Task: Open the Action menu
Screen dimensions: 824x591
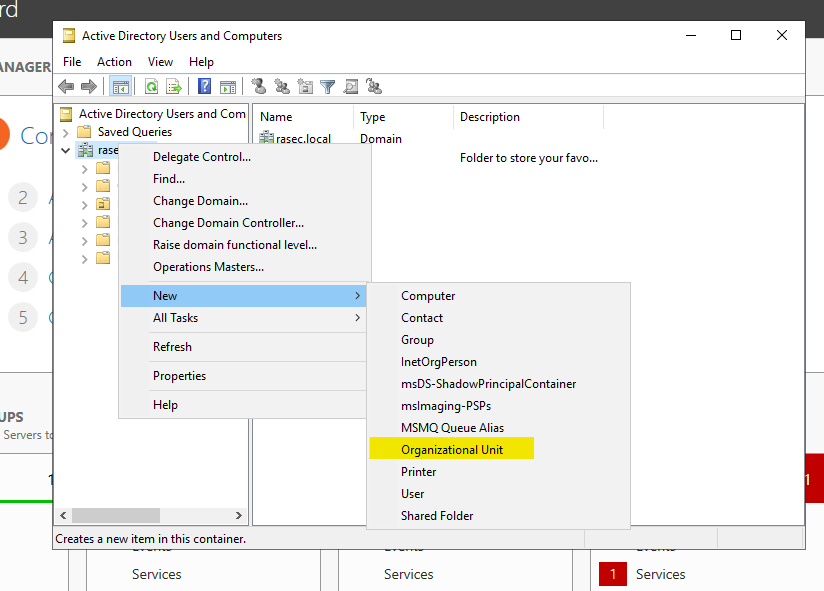Action: click(x=114, y=62)
